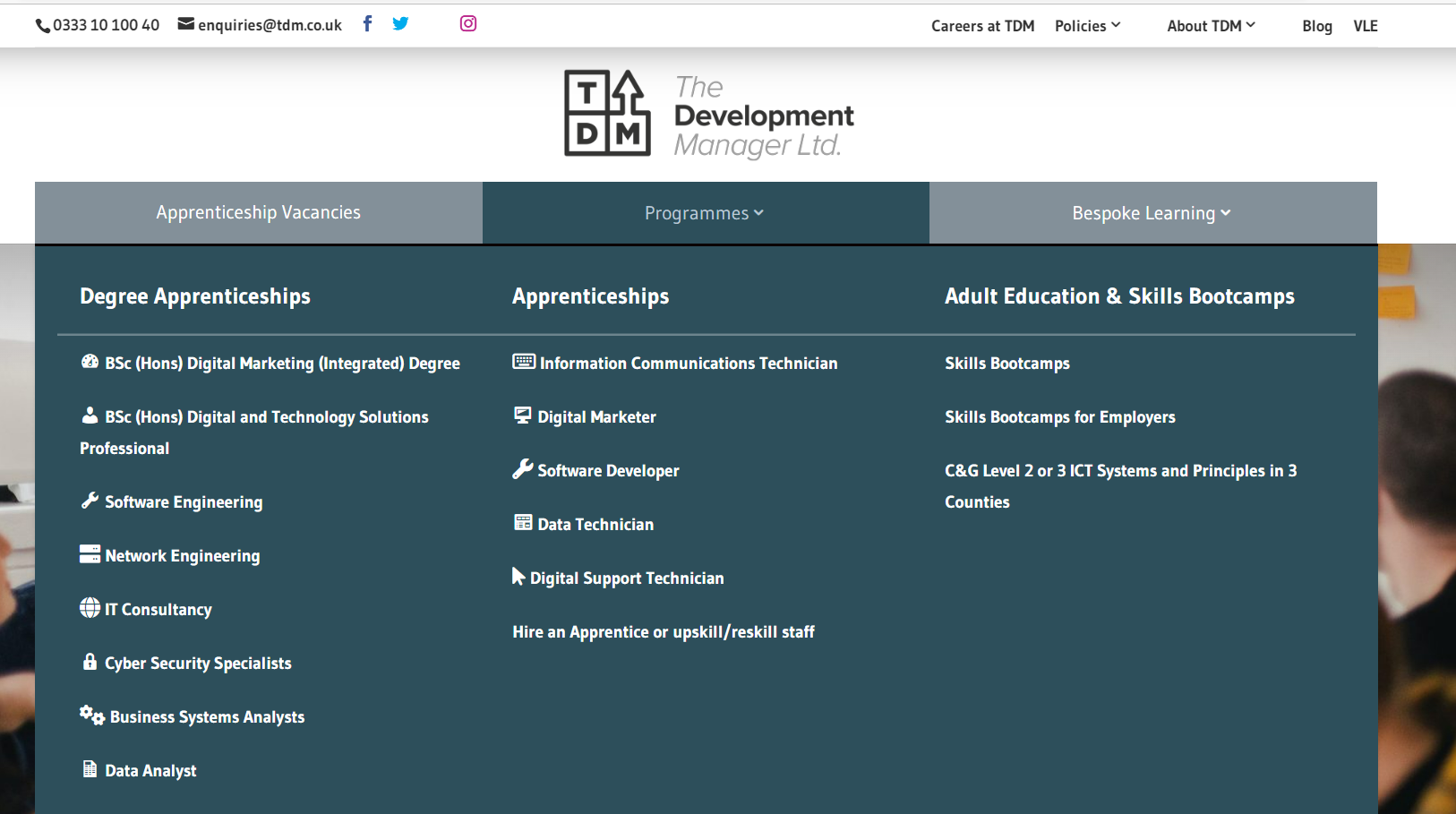
Task: Click the wrench icon beside Software Engineering
Action: pyautogui.click(x=90, y=501)
